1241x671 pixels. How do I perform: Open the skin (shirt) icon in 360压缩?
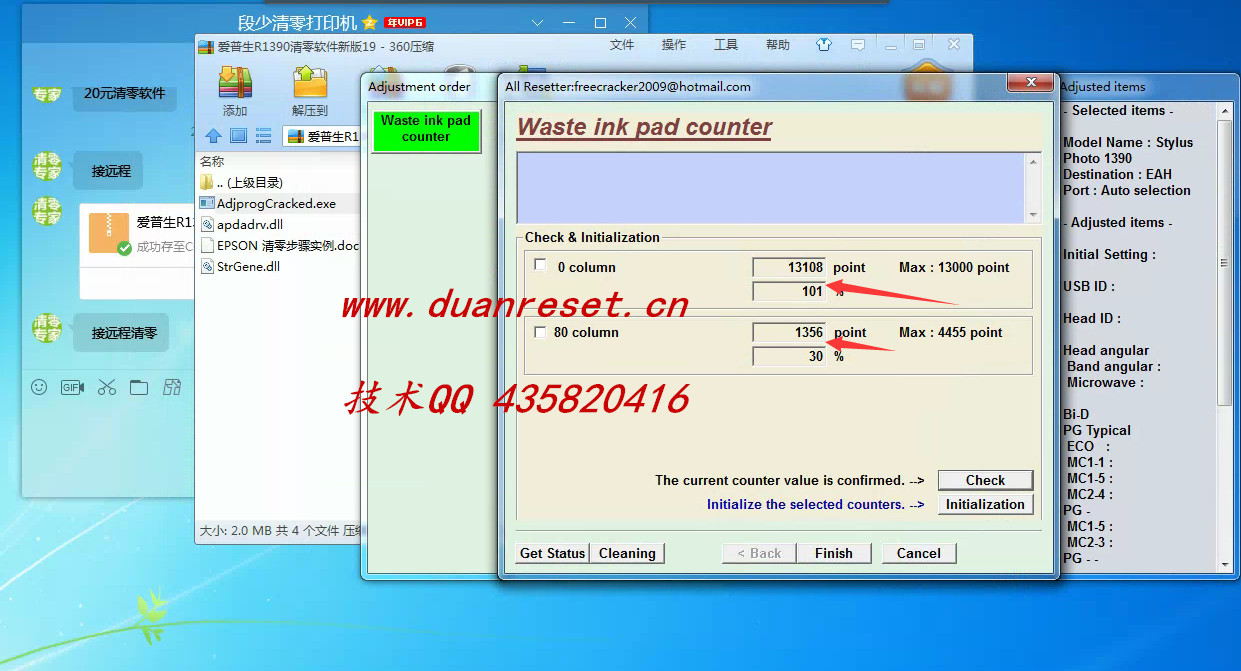point(824,45)
